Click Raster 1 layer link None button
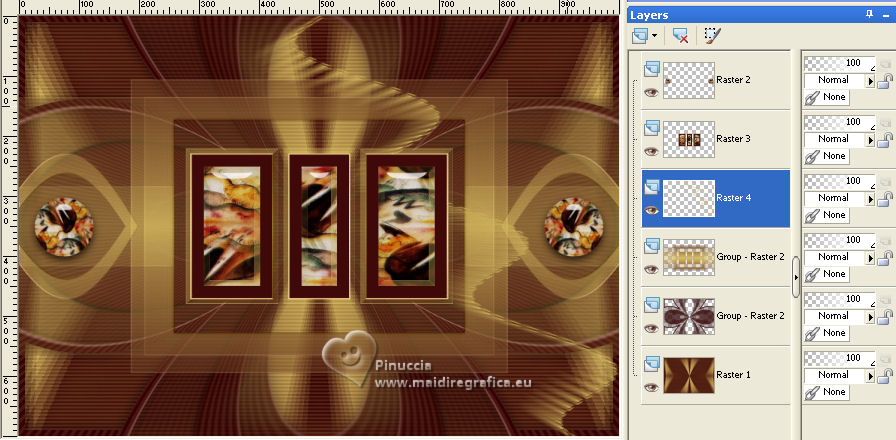 826,392
